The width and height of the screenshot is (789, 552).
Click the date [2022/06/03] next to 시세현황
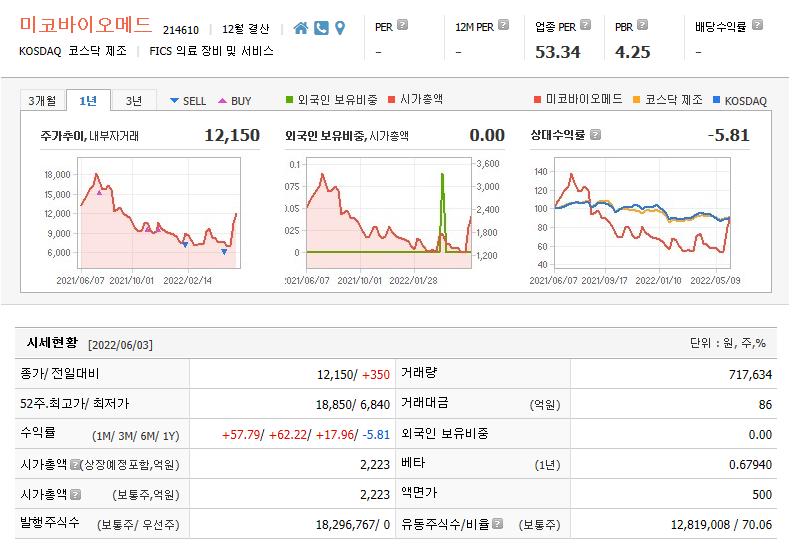[120, 345]
